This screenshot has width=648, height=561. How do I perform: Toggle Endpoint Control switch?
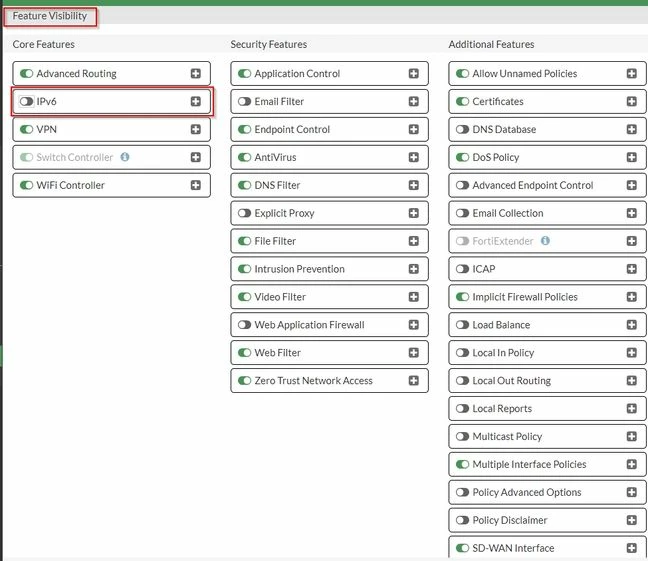pyautogui.click(x=244, y=129)
